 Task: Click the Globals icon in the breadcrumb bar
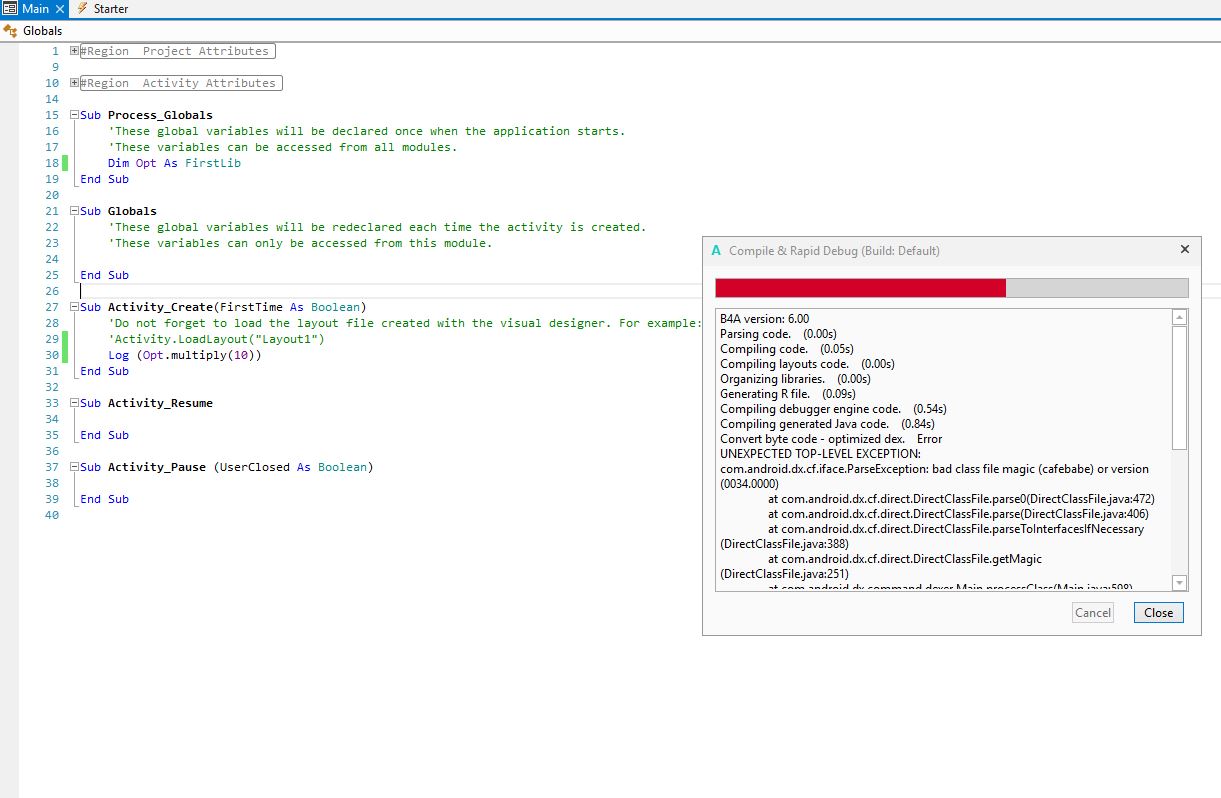click(11, 31)
